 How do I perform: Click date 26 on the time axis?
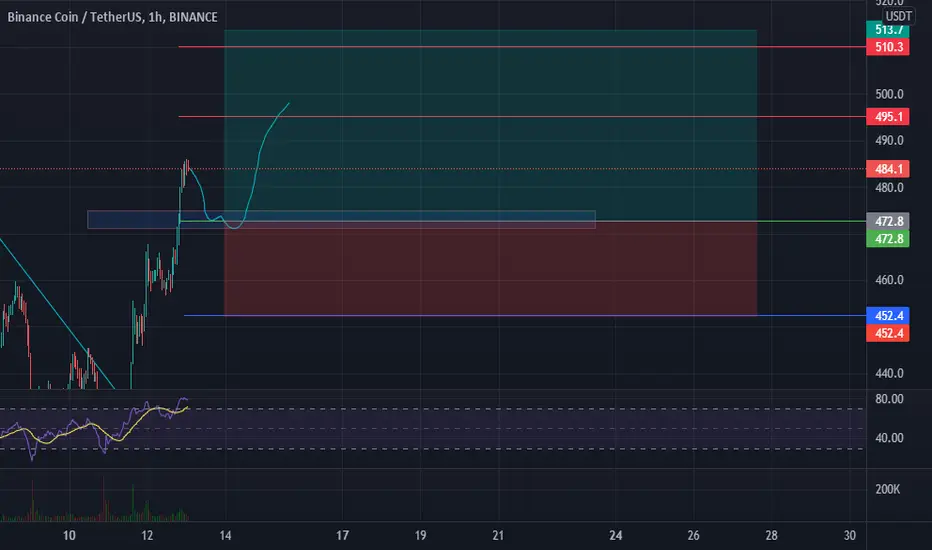click(x=693, y=535)
